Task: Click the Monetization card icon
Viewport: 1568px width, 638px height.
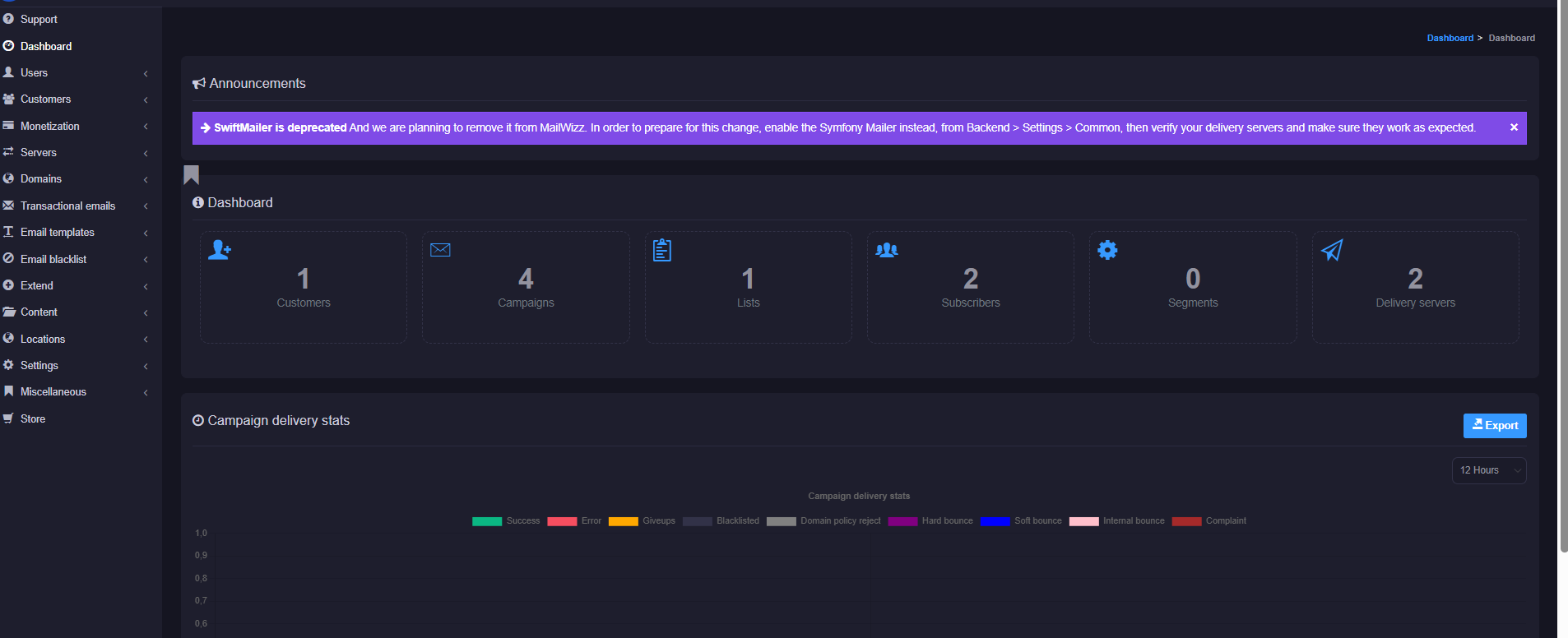Action: 8,126
